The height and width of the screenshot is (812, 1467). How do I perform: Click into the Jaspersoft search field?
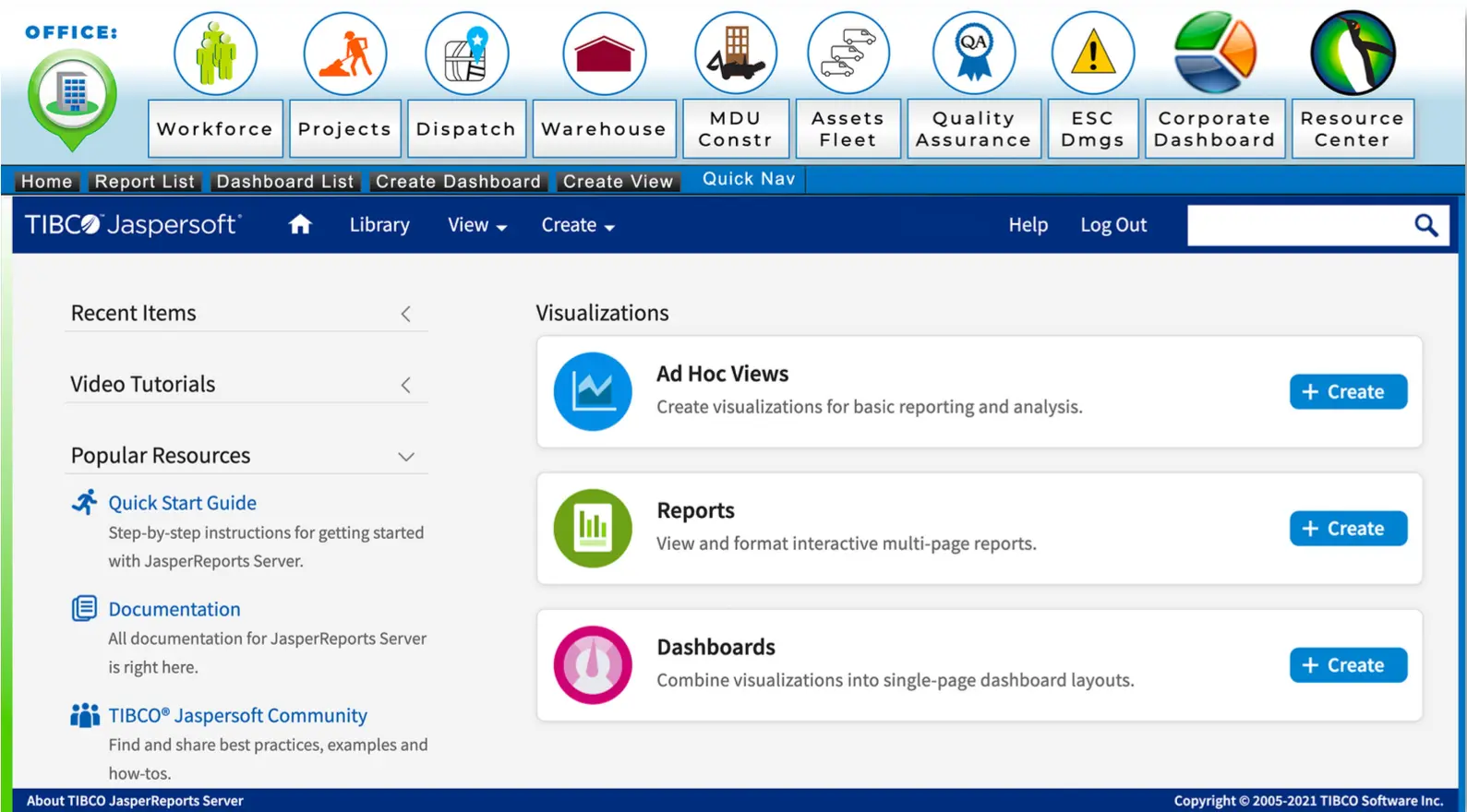click(1296, 225)
